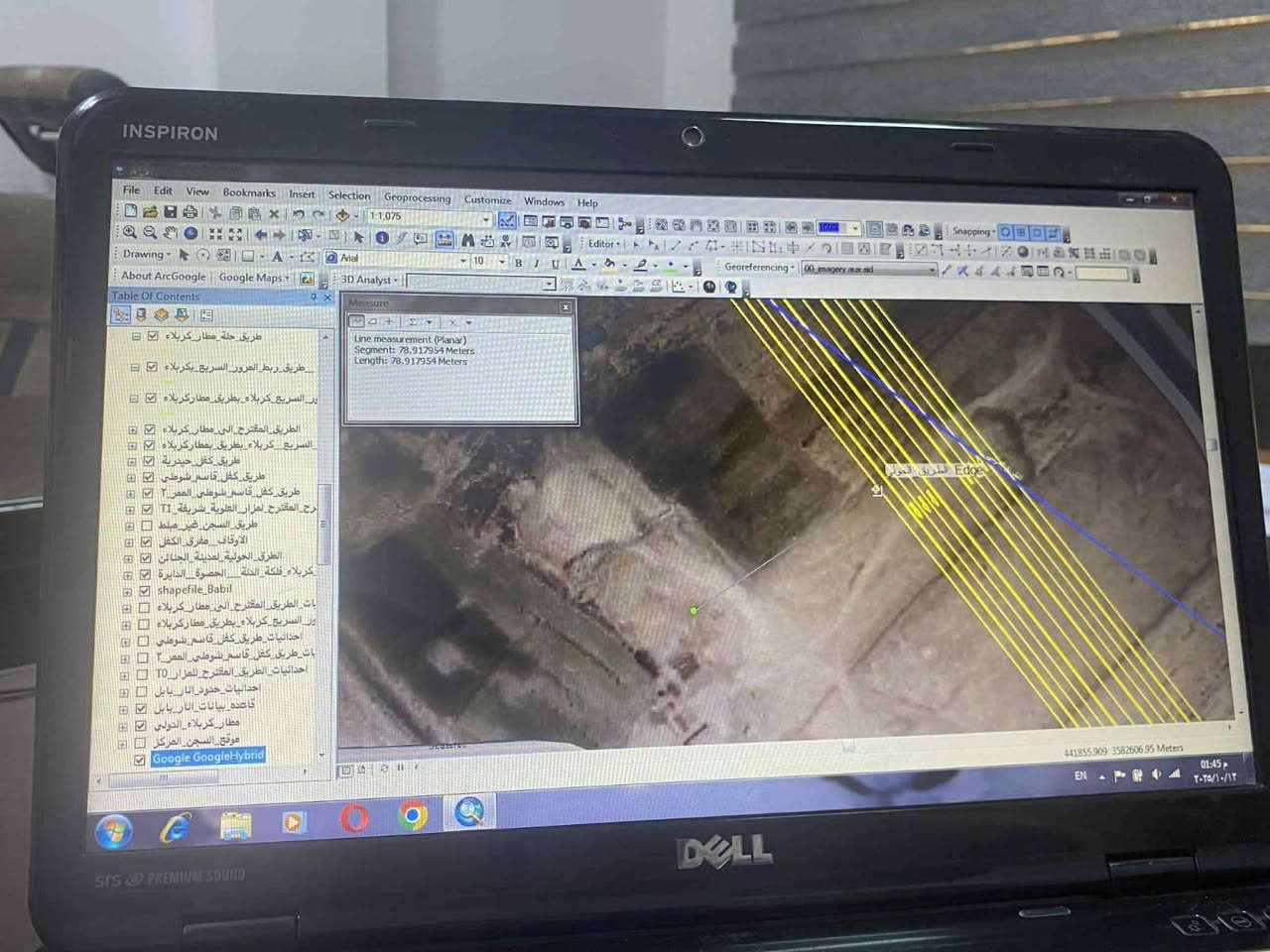
Task: Click the Save document icon
Action: pyautogui.click(x=170, y=211)
